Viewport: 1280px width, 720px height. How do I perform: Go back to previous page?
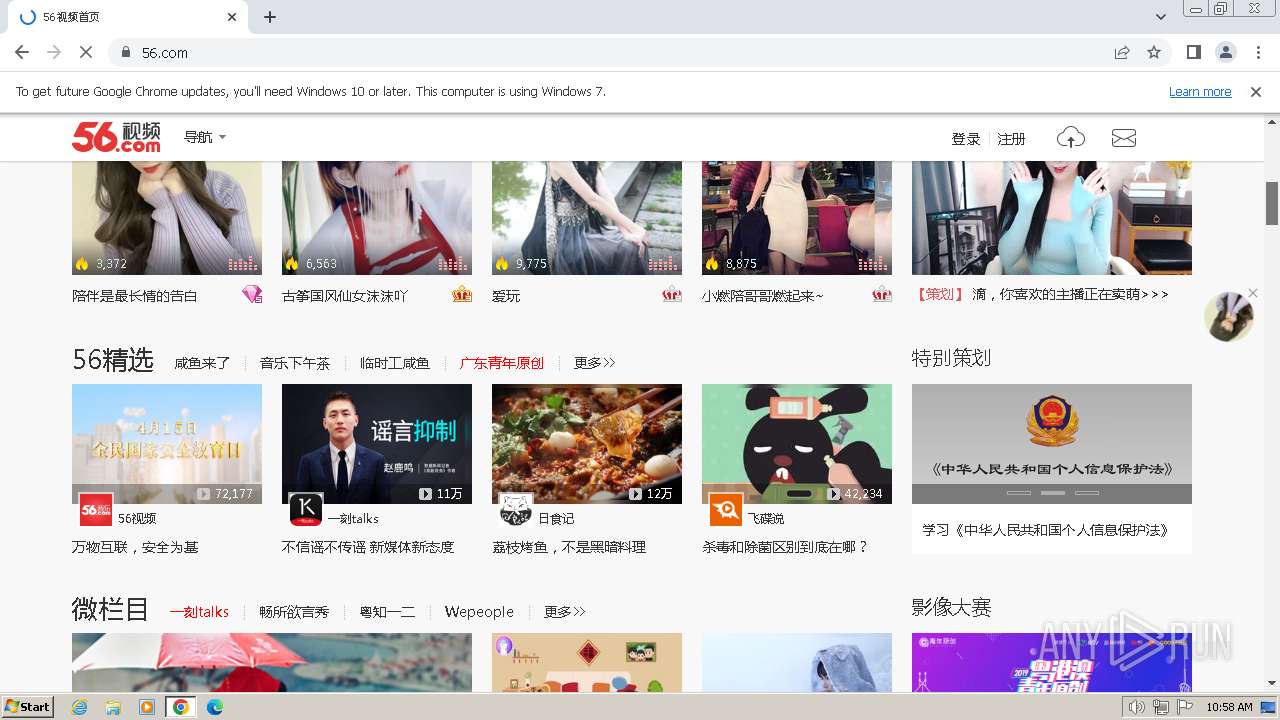coord(22,52)
